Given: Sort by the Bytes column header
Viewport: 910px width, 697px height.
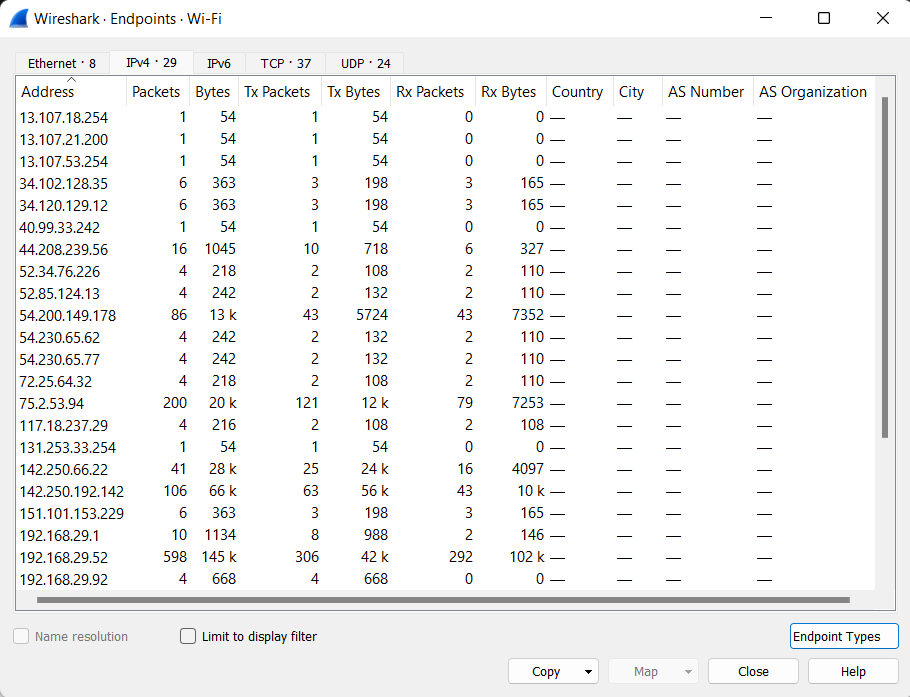Looking at the screenshot, I should (x=212, y=91).
